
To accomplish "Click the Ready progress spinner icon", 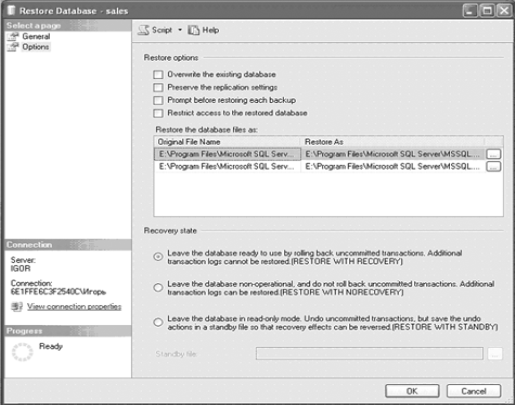I will coord(22,352).
